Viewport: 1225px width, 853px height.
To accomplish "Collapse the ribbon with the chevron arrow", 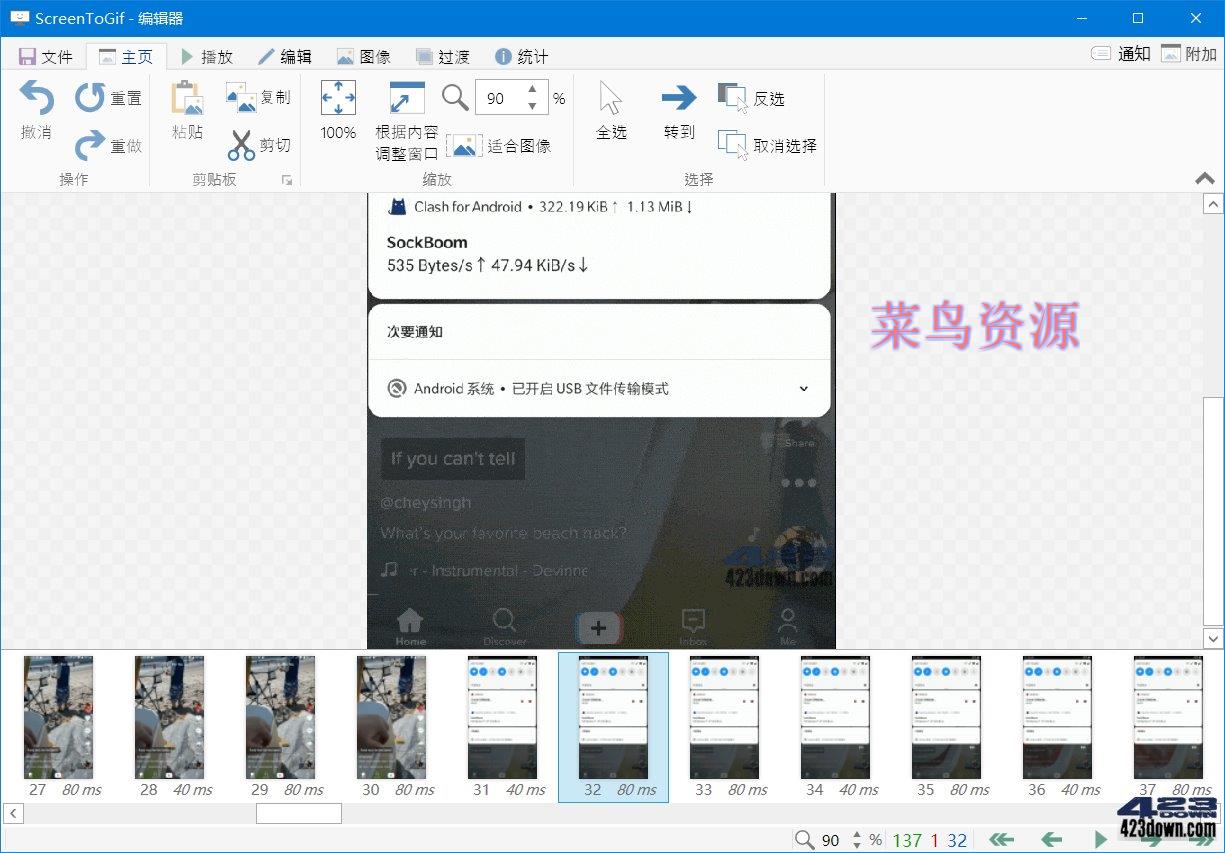I will [1205, 178].
